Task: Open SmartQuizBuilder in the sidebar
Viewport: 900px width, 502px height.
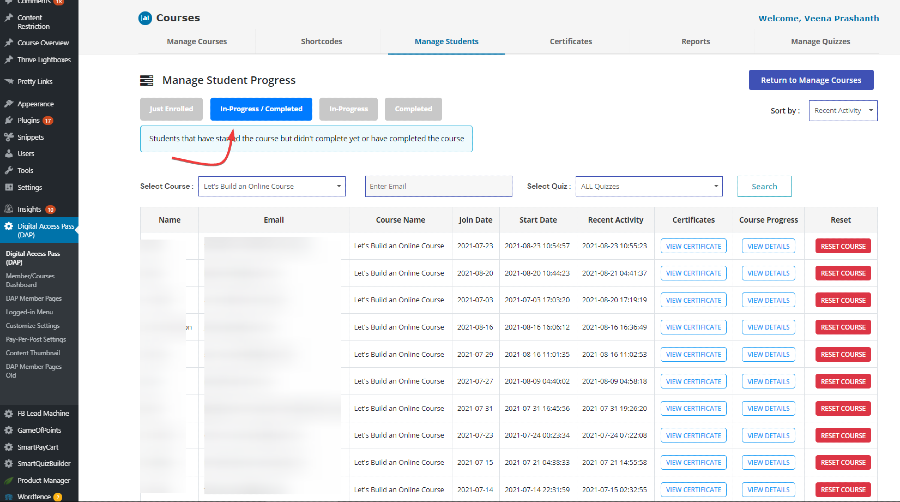Action: click(x=45, y=463)
